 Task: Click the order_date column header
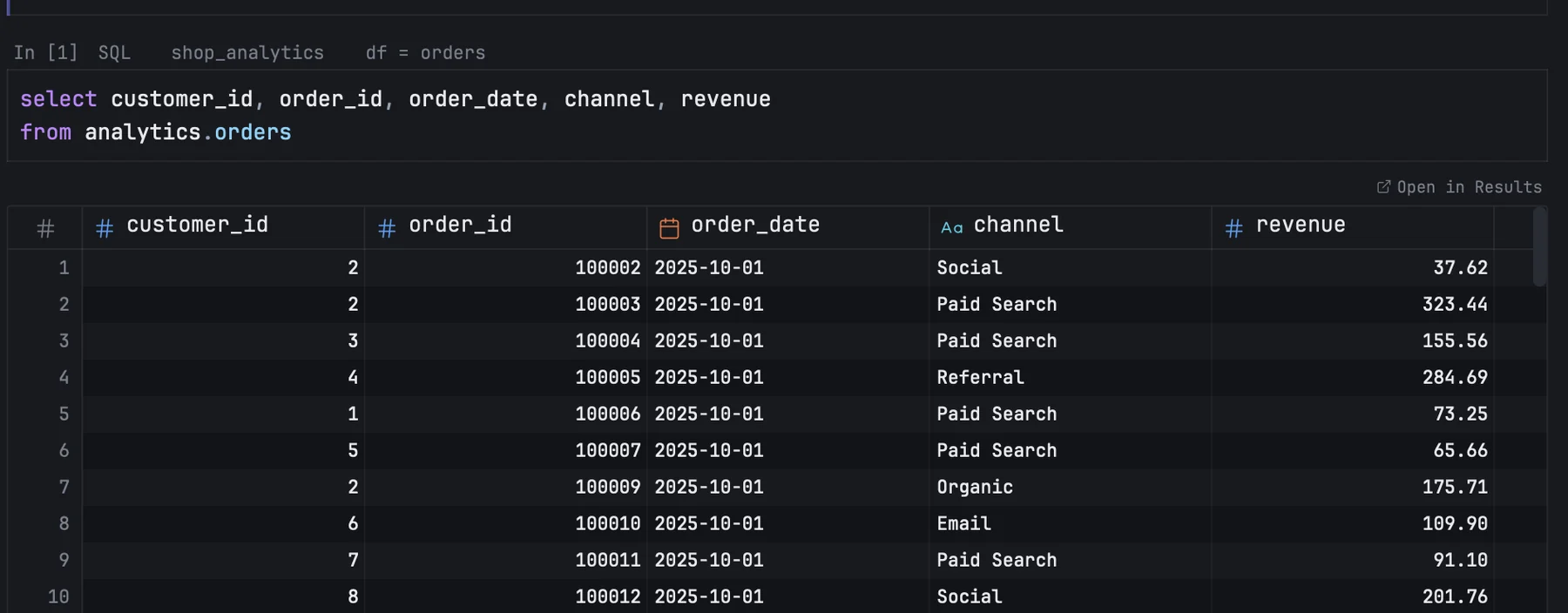tap(787, 227)
